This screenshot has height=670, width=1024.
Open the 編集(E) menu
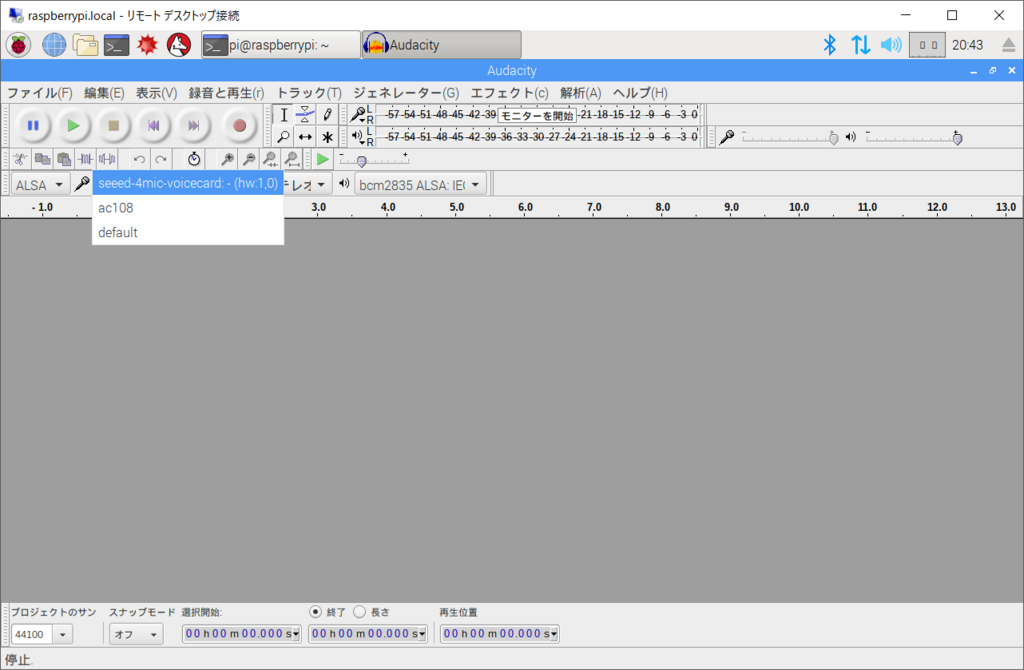click(x=104, y=93)
